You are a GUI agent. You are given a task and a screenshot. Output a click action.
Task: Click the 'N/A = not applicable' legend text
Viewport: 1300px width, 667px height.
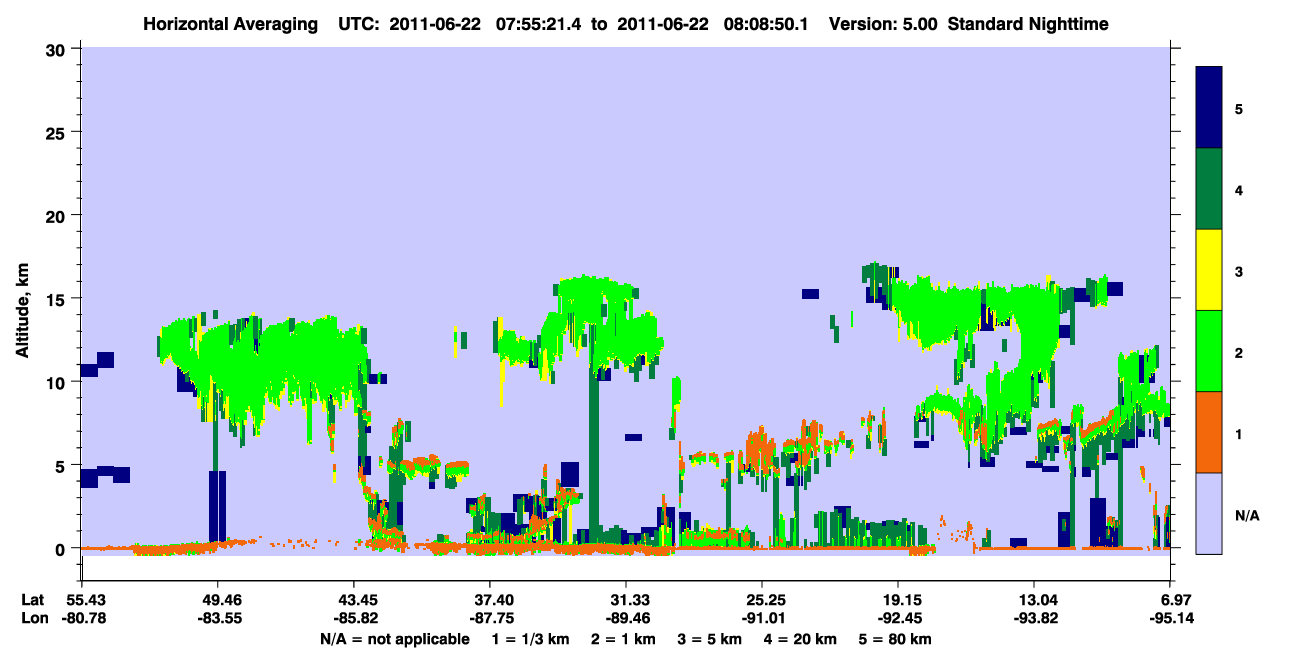tap(394, 639)
